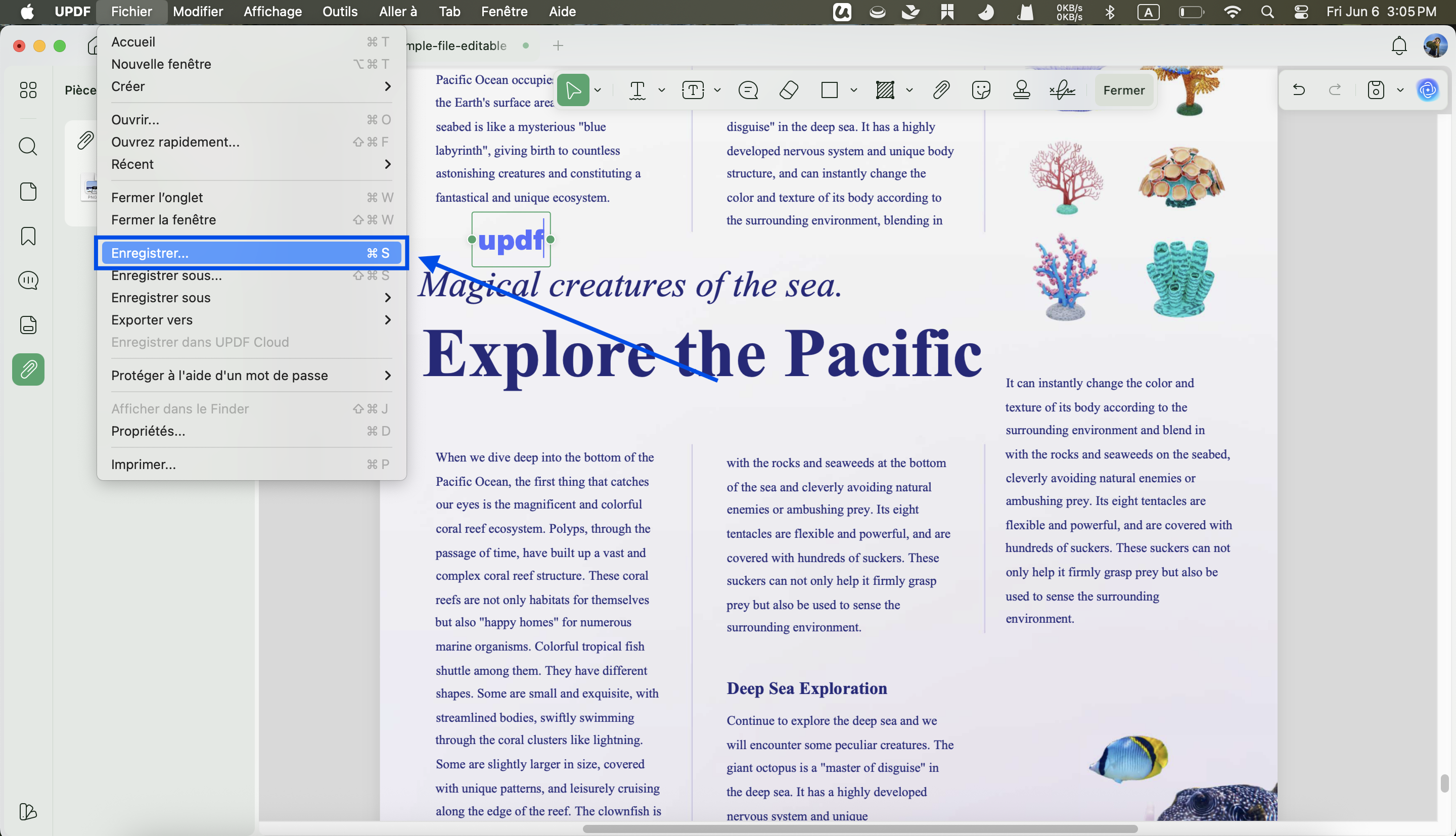Expand the text box tool dropdown arrow
The width and height of the screenshot is (1456, 836).
click(717, 90)
